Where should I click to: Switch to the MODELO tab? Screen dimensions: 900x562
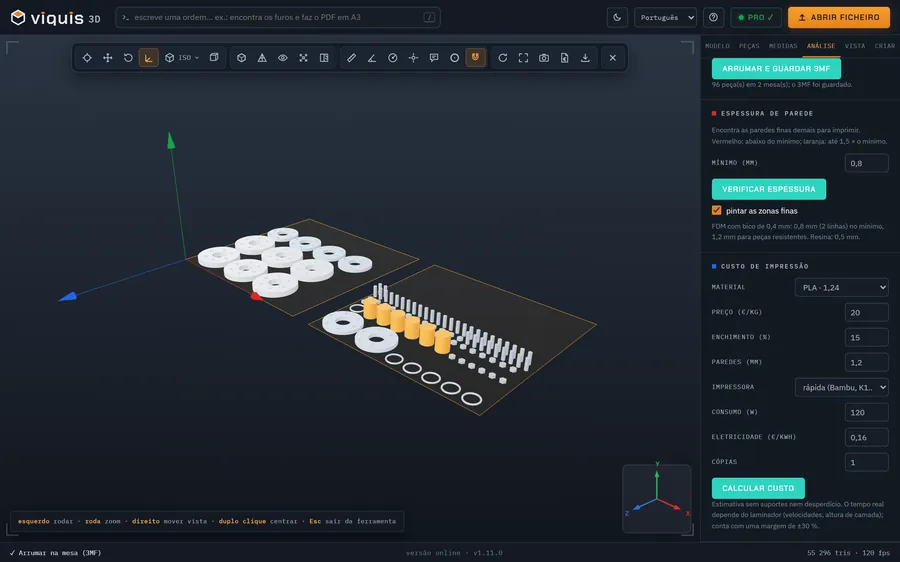point(717,46)
